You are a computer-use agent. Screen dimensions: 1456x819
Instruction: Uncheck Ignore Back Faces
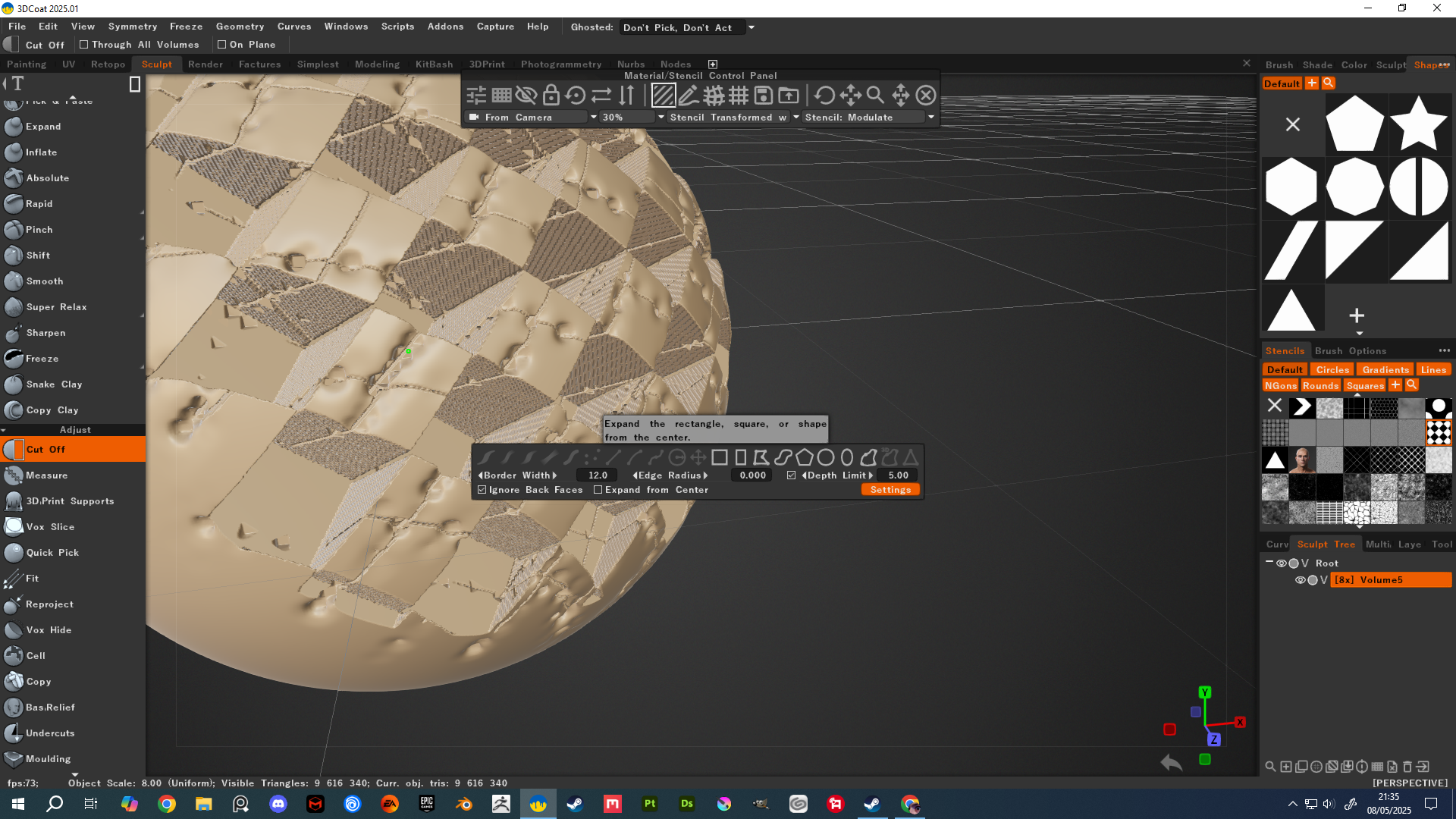click(x=482, y=490)
